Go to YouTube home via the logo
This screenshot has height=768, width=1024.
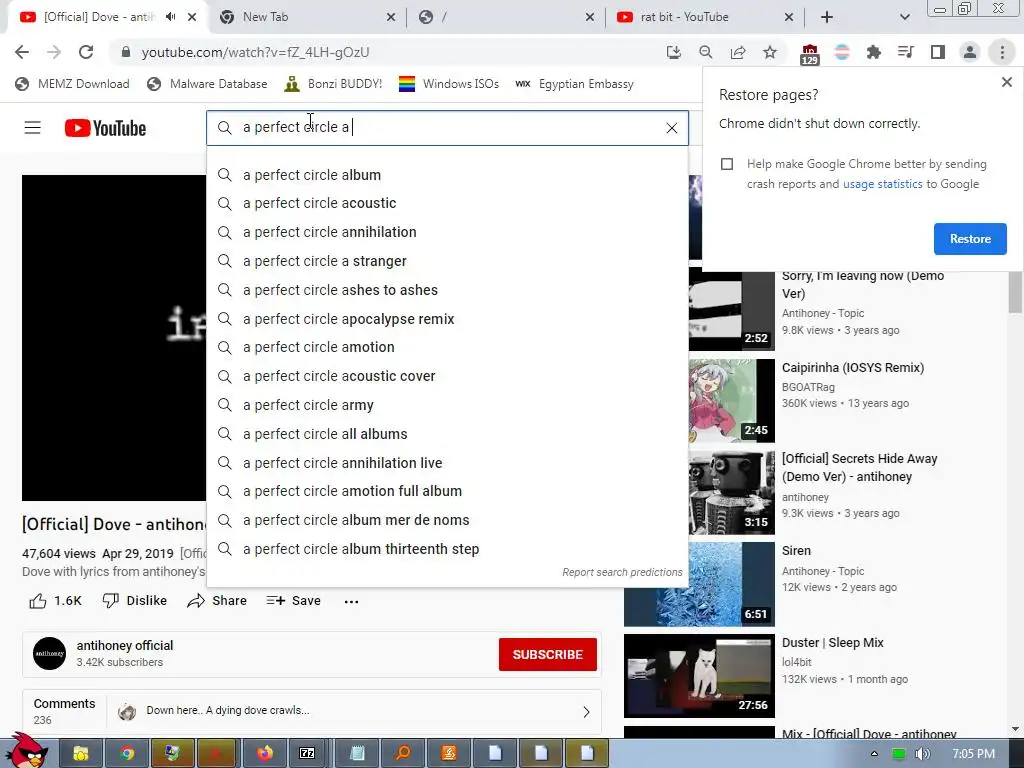point(105,128)
